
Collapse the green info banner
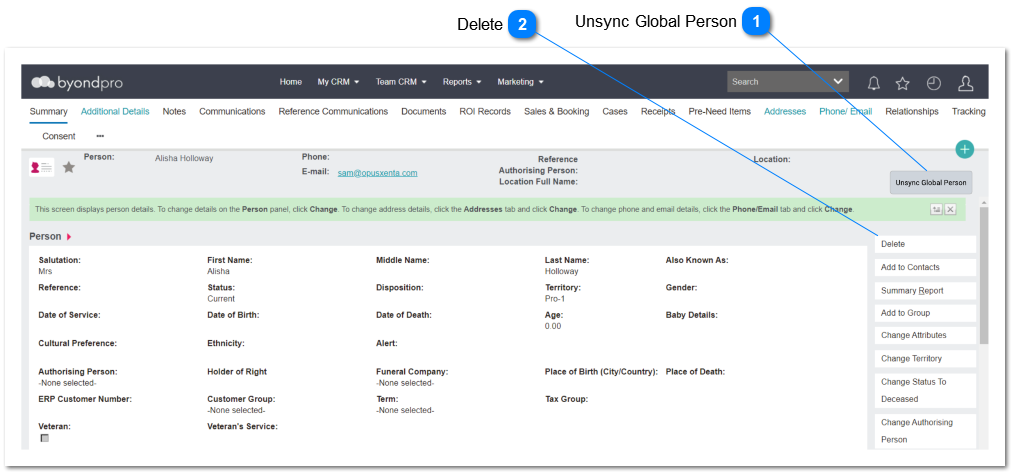click(936, 209)
